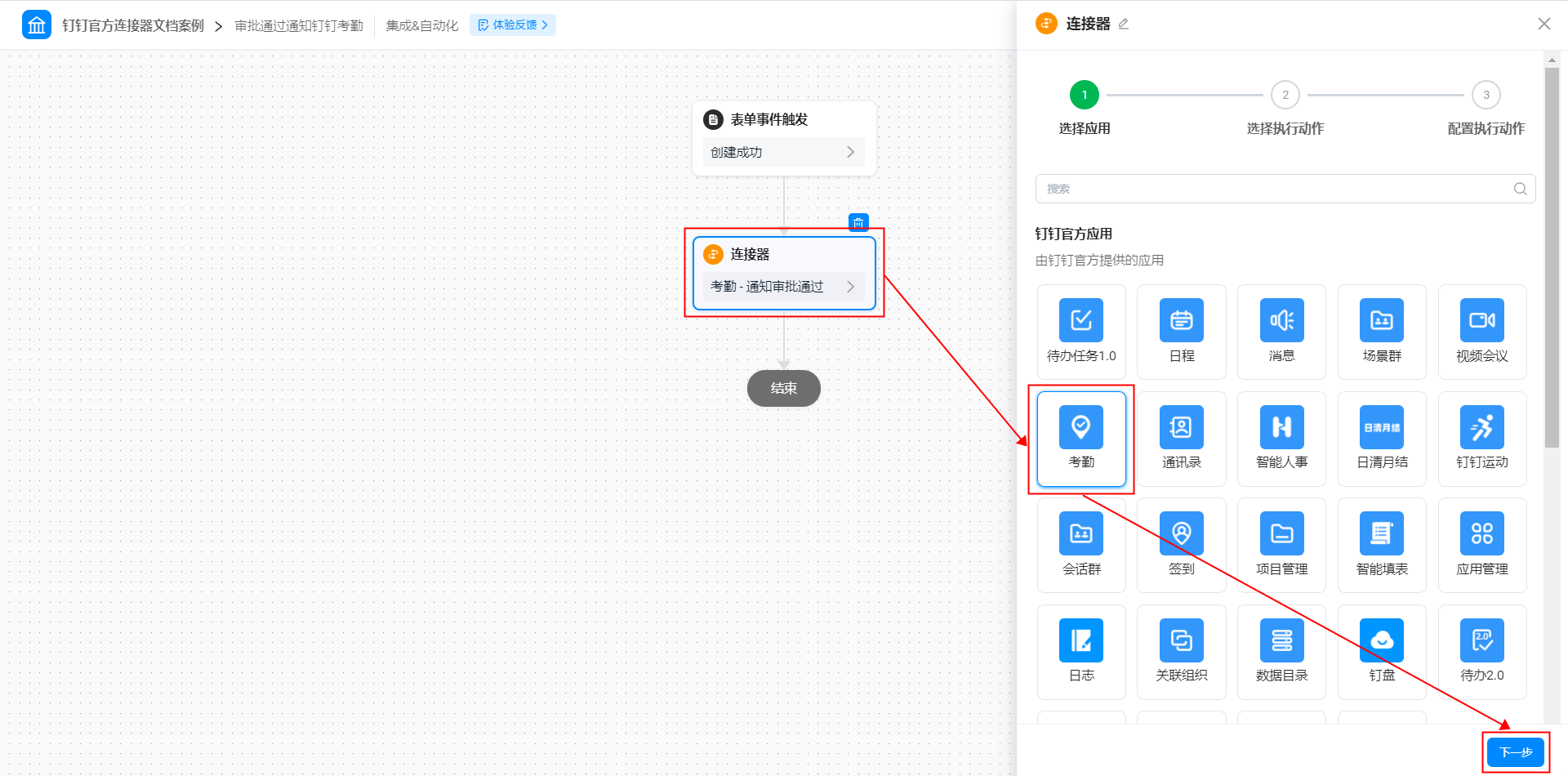Delete the connector node via trash icon
Viewport: 1568px width, 776px height.
[x=858, y=222]
